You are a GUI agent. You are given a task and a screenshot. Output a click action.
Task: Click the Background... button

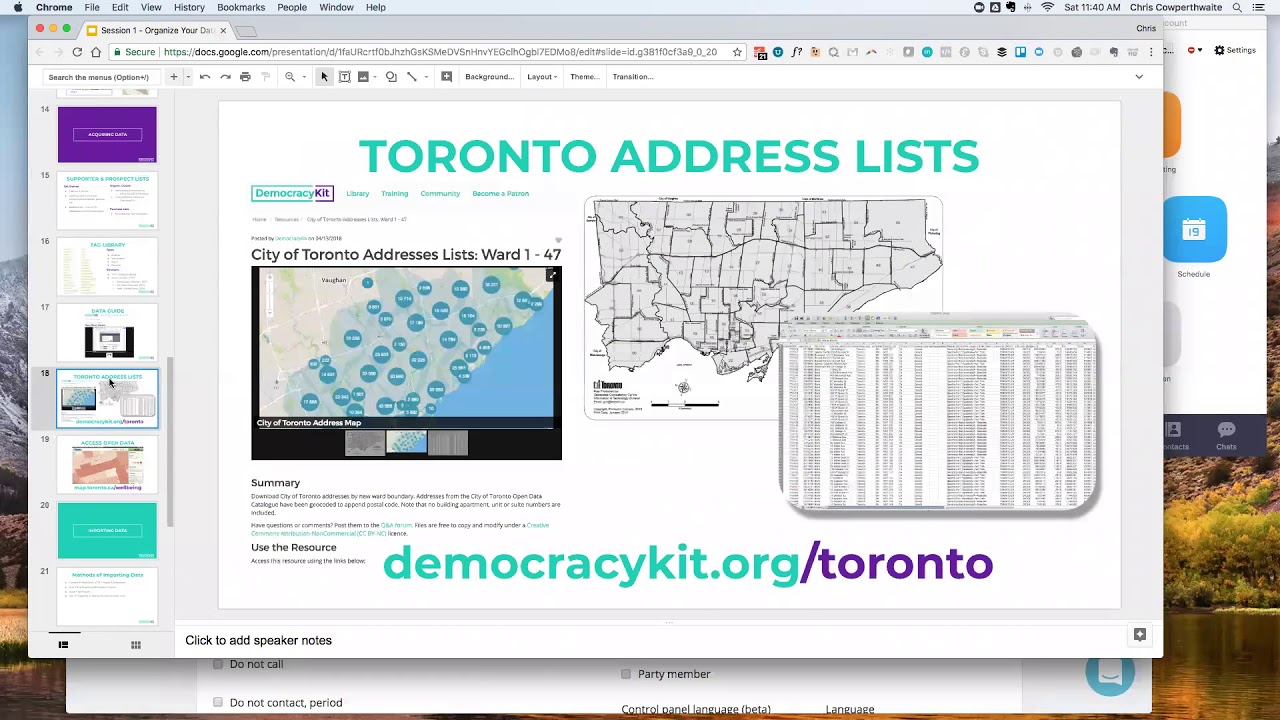(490, 77)
